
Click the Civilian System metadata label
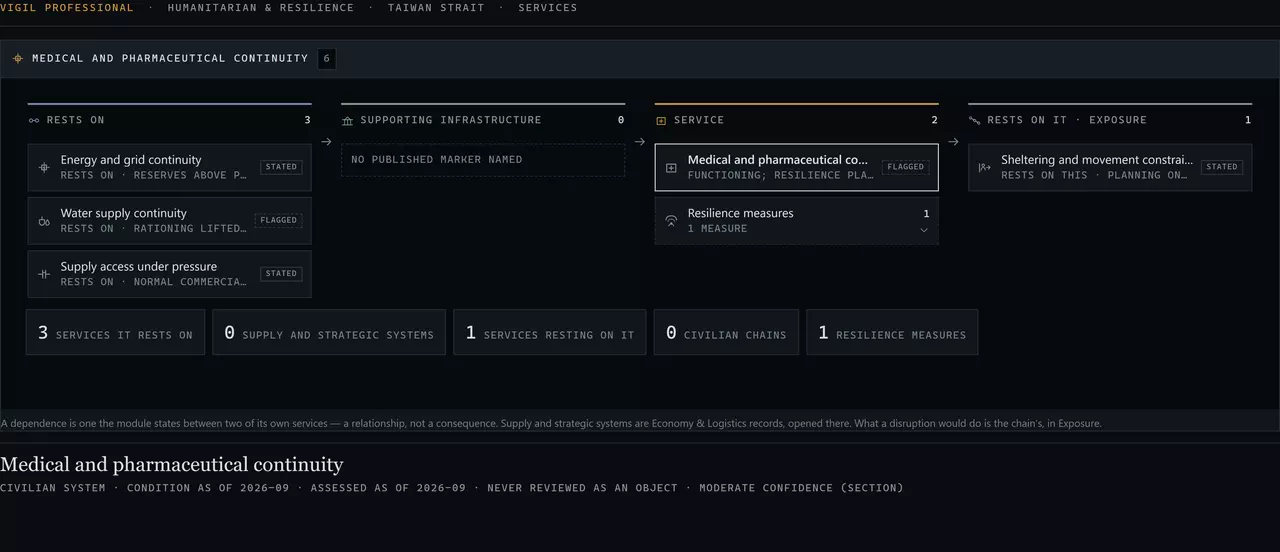coord(52,488)
